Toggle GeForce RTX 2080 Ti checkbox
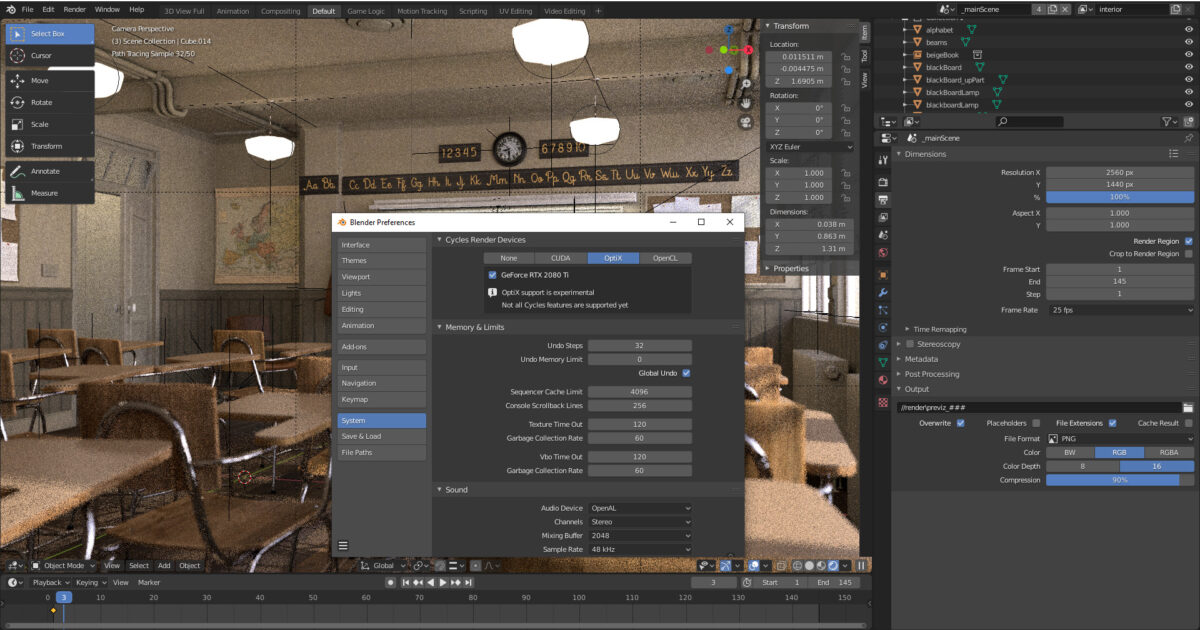The width and height of the screenshot is (1200, 630). coord(492,274)
